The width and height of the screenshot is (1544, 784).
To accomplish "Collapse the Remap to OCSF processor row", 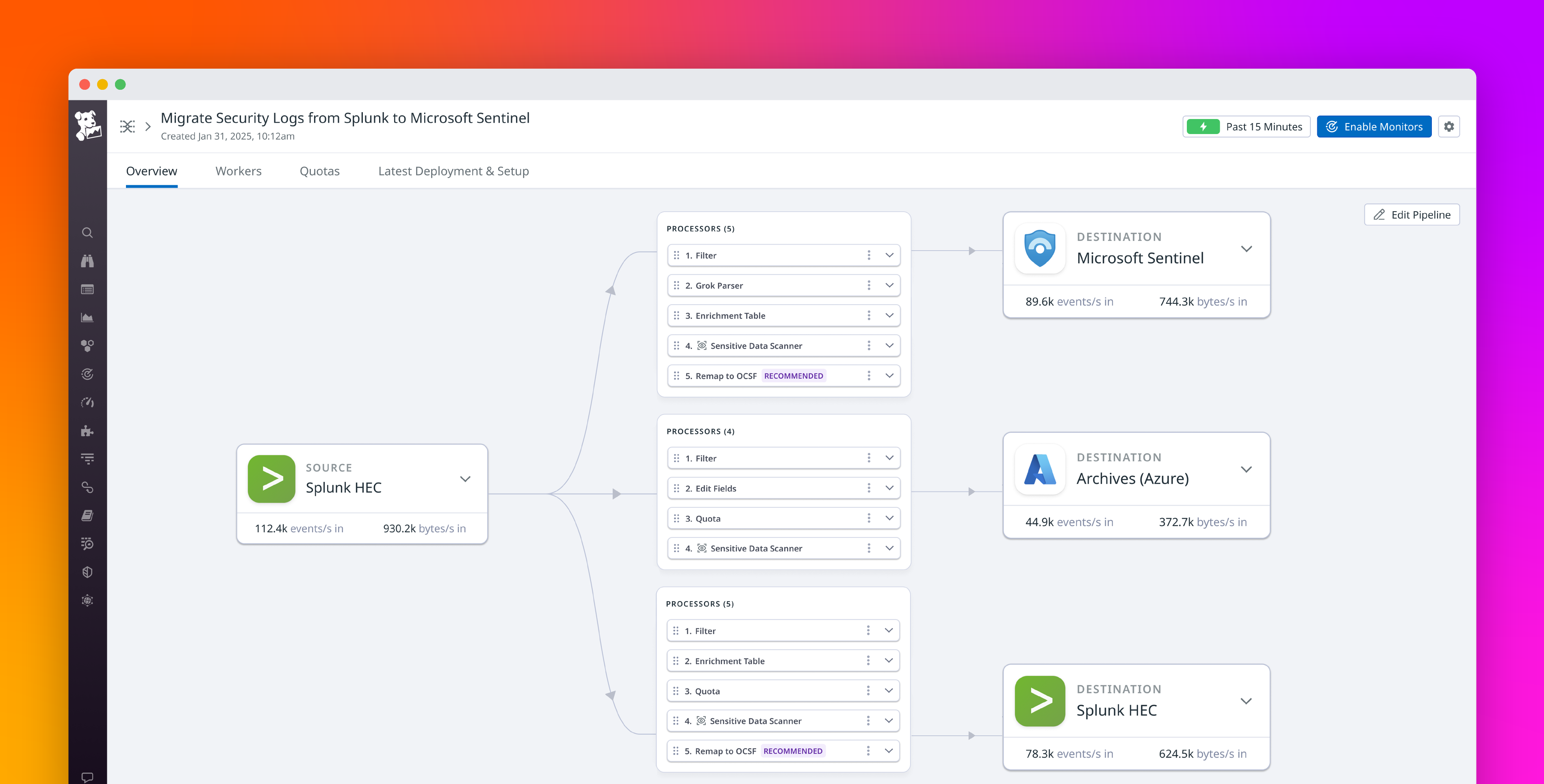I will 889,375.
